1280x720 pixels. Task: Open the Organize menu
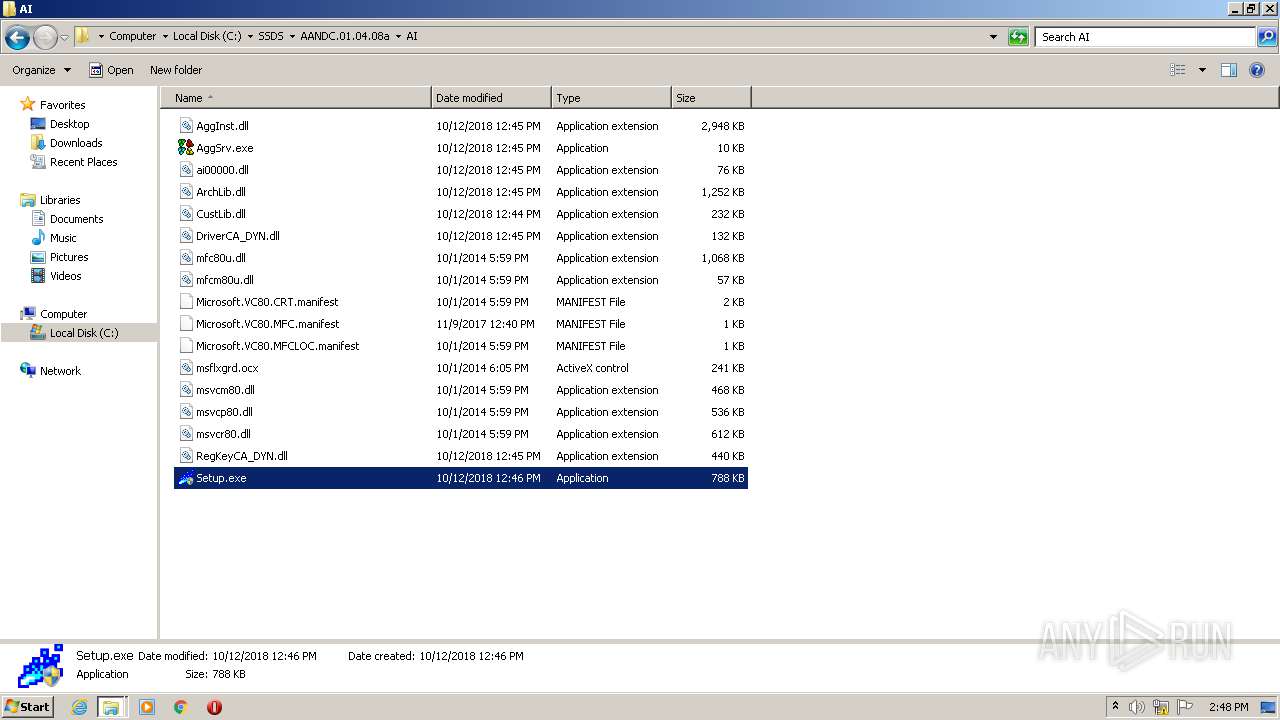tap(41, 70)
